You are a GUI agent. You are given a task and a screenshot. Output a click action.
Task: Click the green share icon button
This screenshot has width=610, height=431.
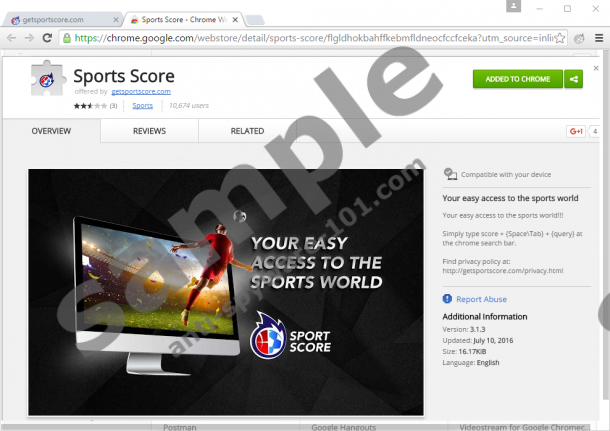point(574,79)
